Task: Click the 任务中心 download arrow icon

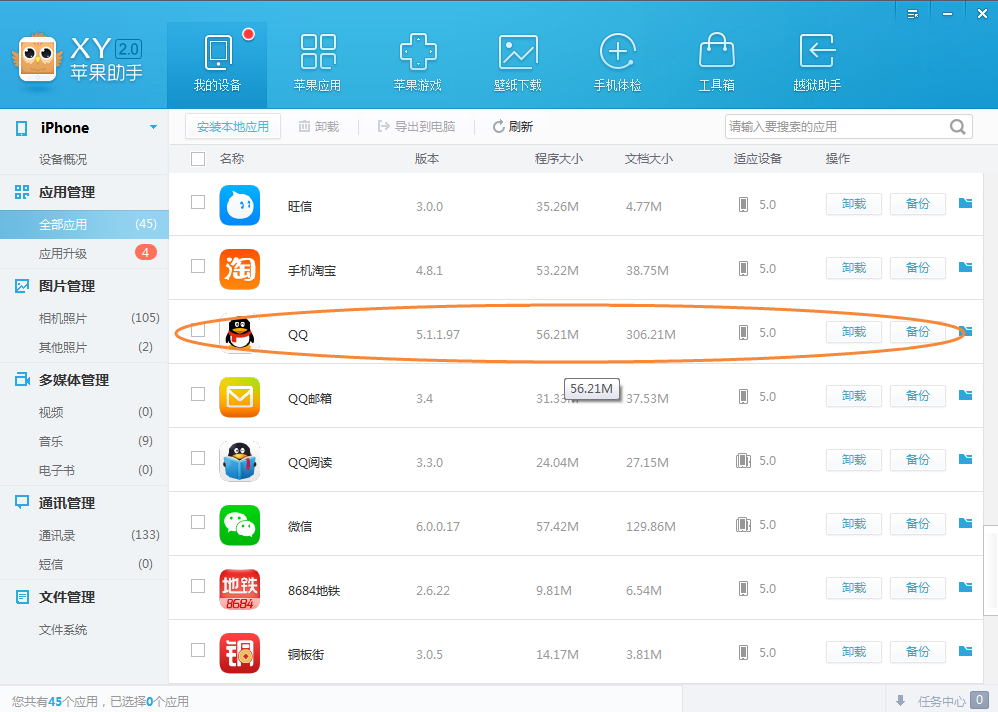Action: [900, 701]
